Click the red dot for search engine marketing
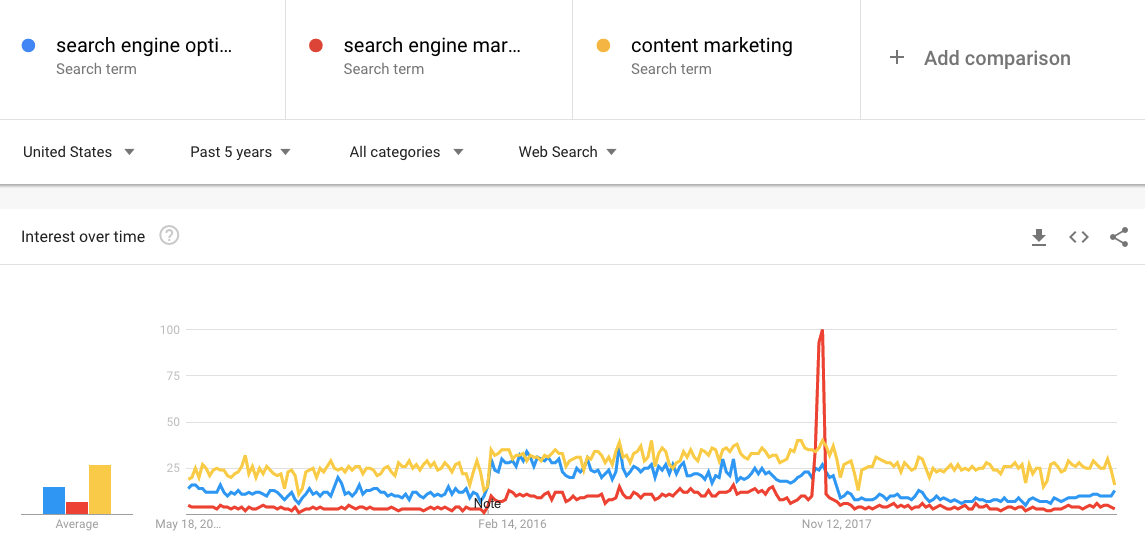Screen dimensions: 1145x541 pos(315,45)
